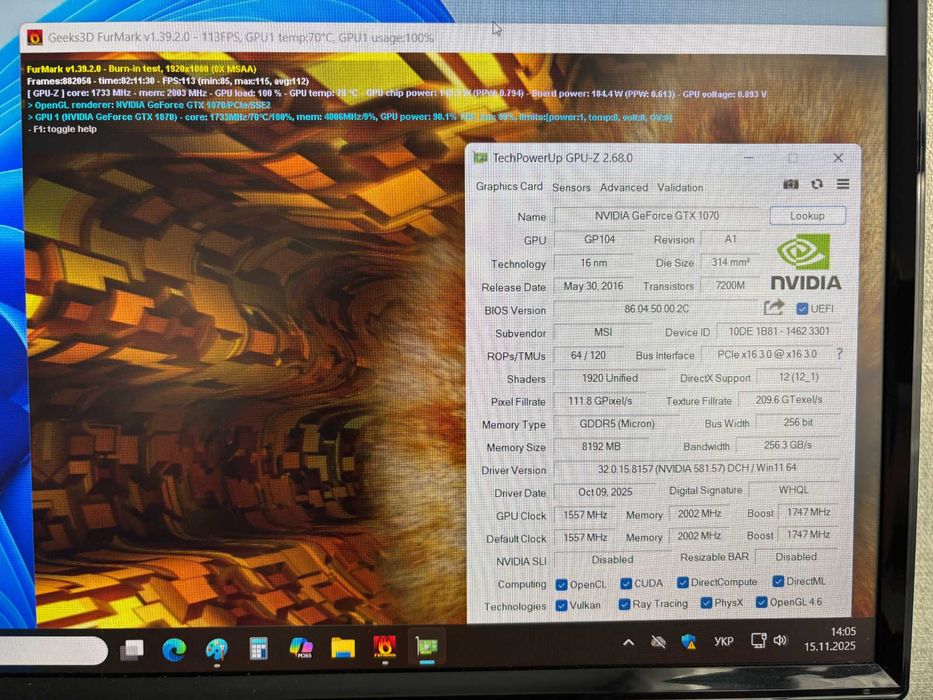Click the BIOS Version field 86.04.50.00.2C
Image resolution: width=933 pixels, height=700 pixels.
pos(656,309)
